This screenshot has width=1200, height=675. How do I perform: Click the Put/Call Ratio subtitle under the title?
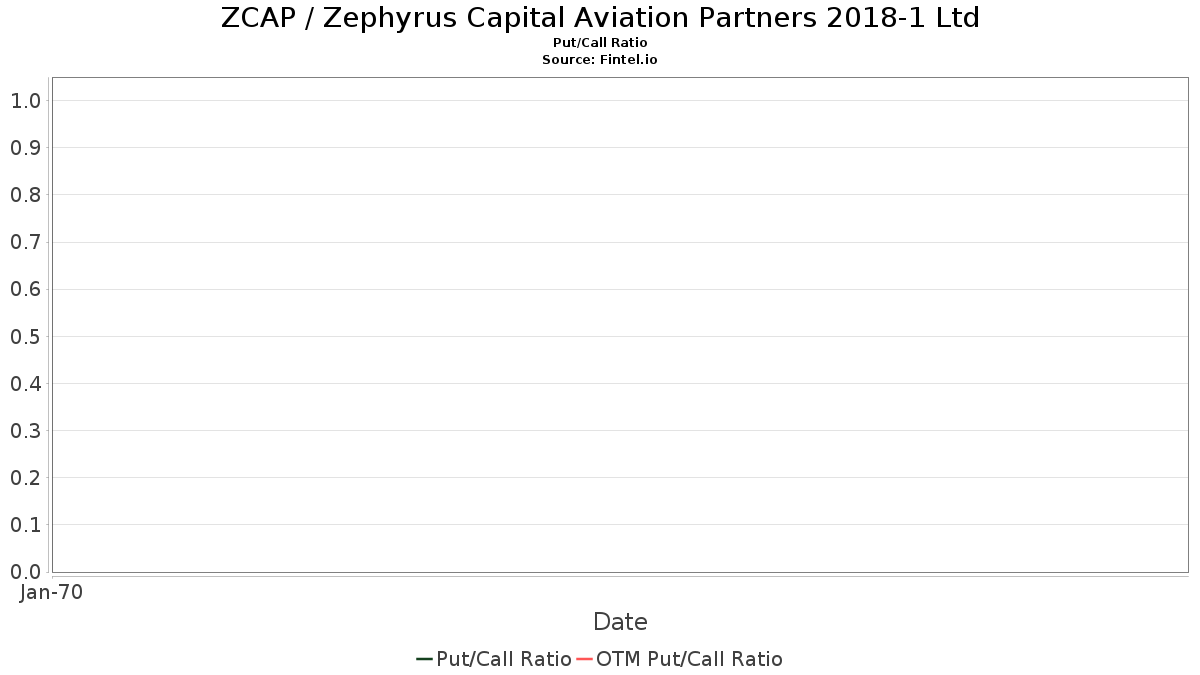pos(600,43)
